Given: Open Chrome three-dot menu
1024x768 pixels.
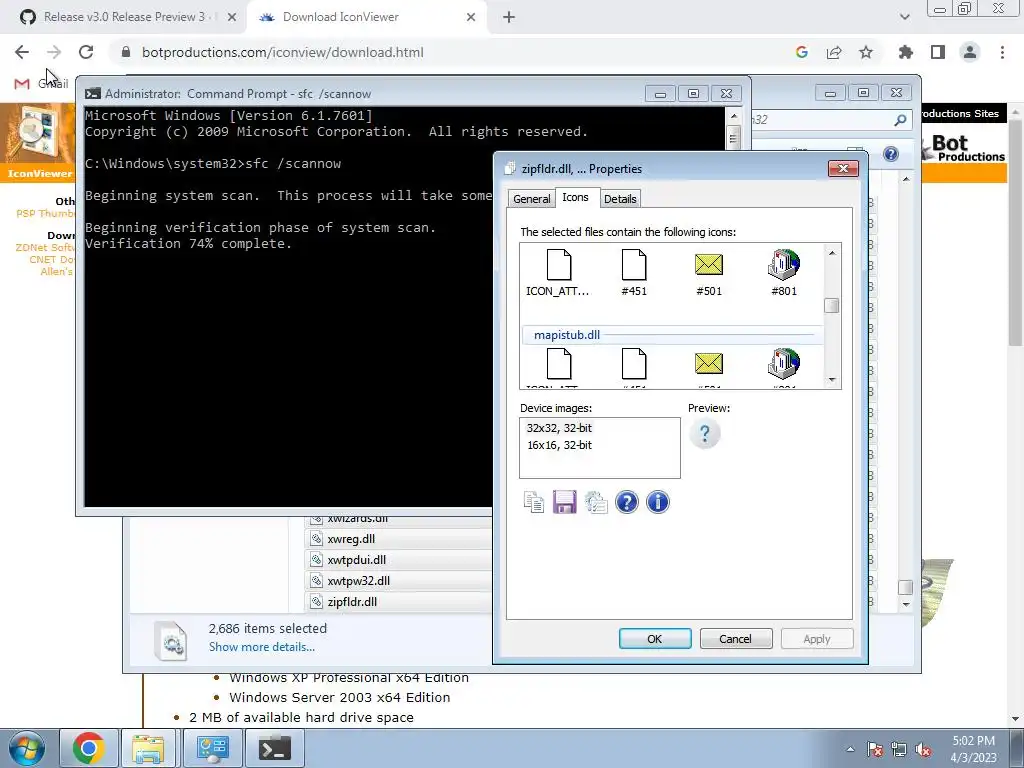Looking at the screenshot, I should click(1002, 52).
